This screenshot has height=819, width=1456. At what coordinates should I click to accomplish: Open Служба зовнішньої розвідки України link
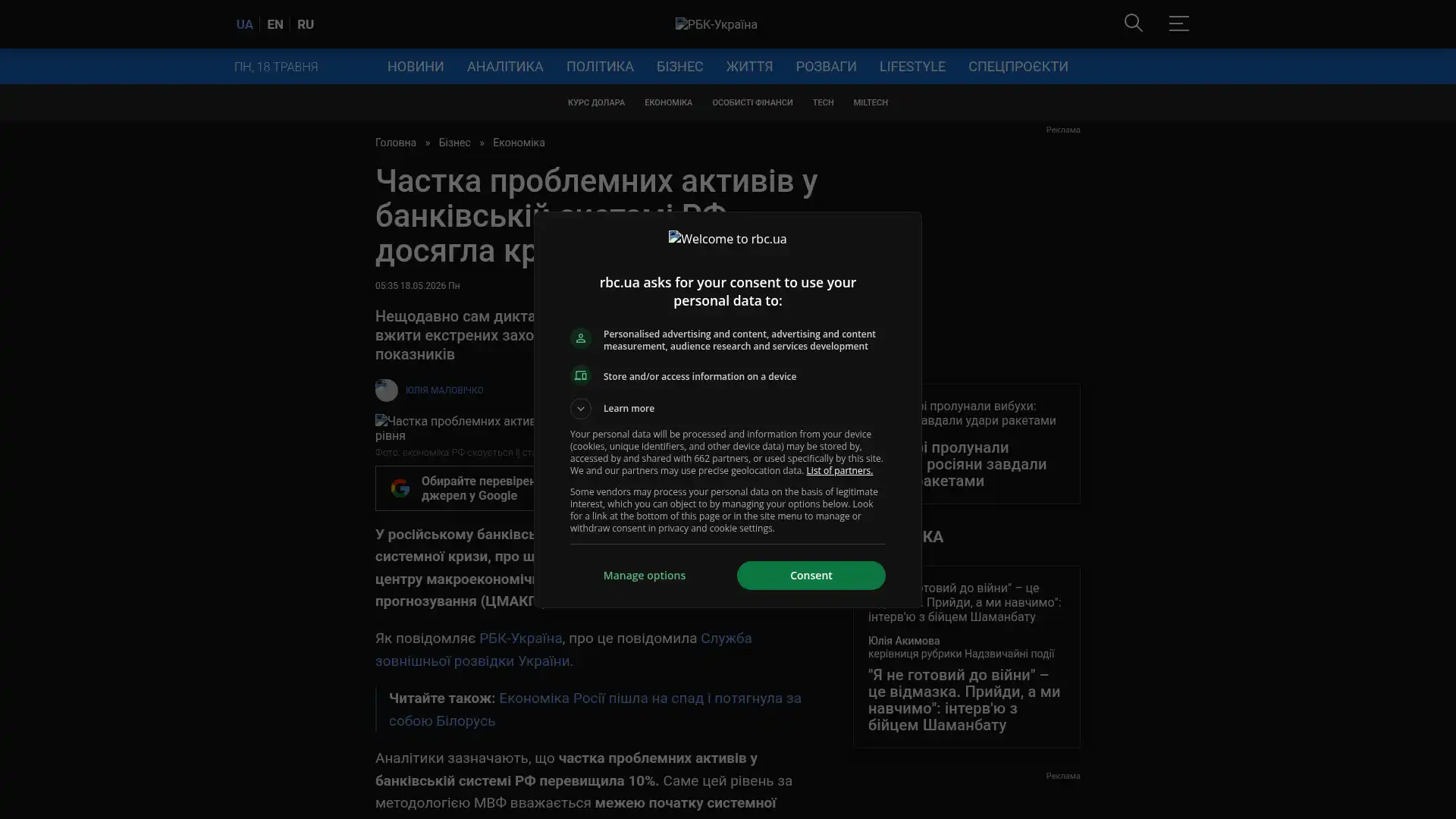[563, 650]
